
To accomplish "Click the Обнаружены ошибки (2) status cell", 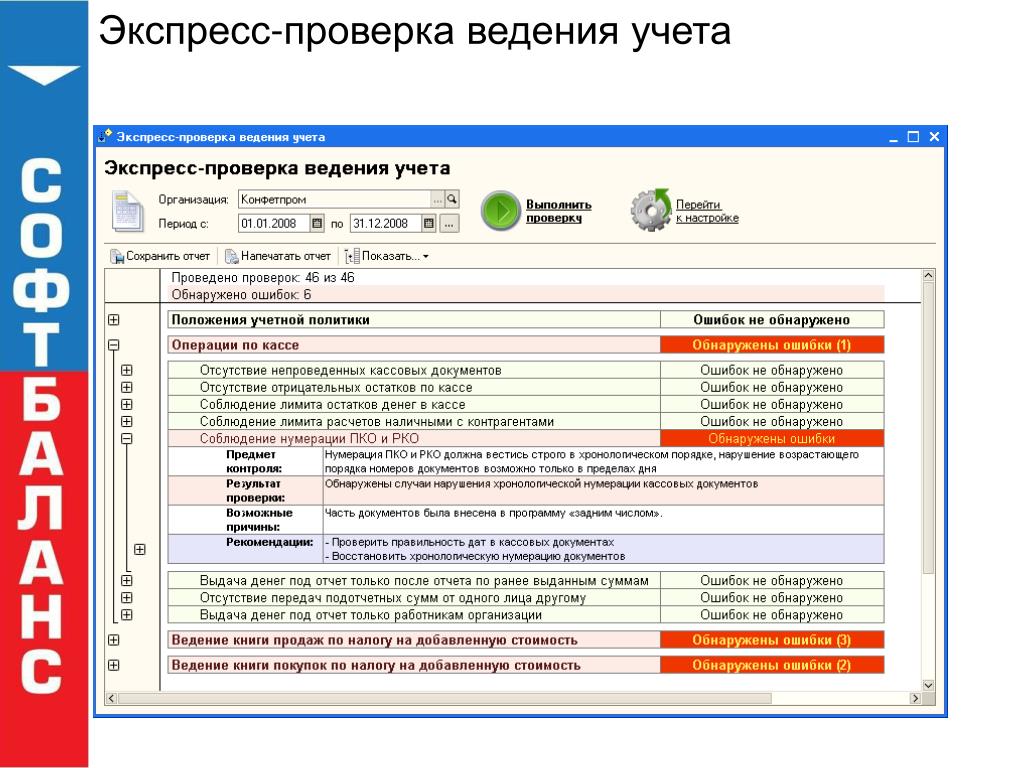I will pyautogui.click(x=772, y=665).
